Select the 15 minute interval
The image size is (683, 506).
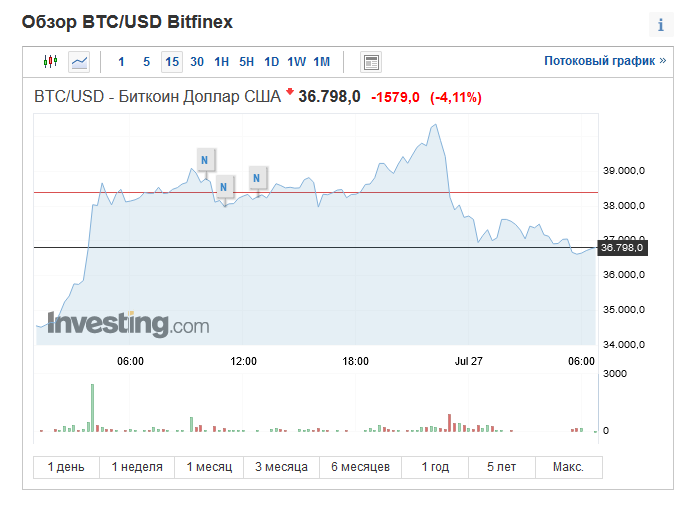click(x=172, y=62)
